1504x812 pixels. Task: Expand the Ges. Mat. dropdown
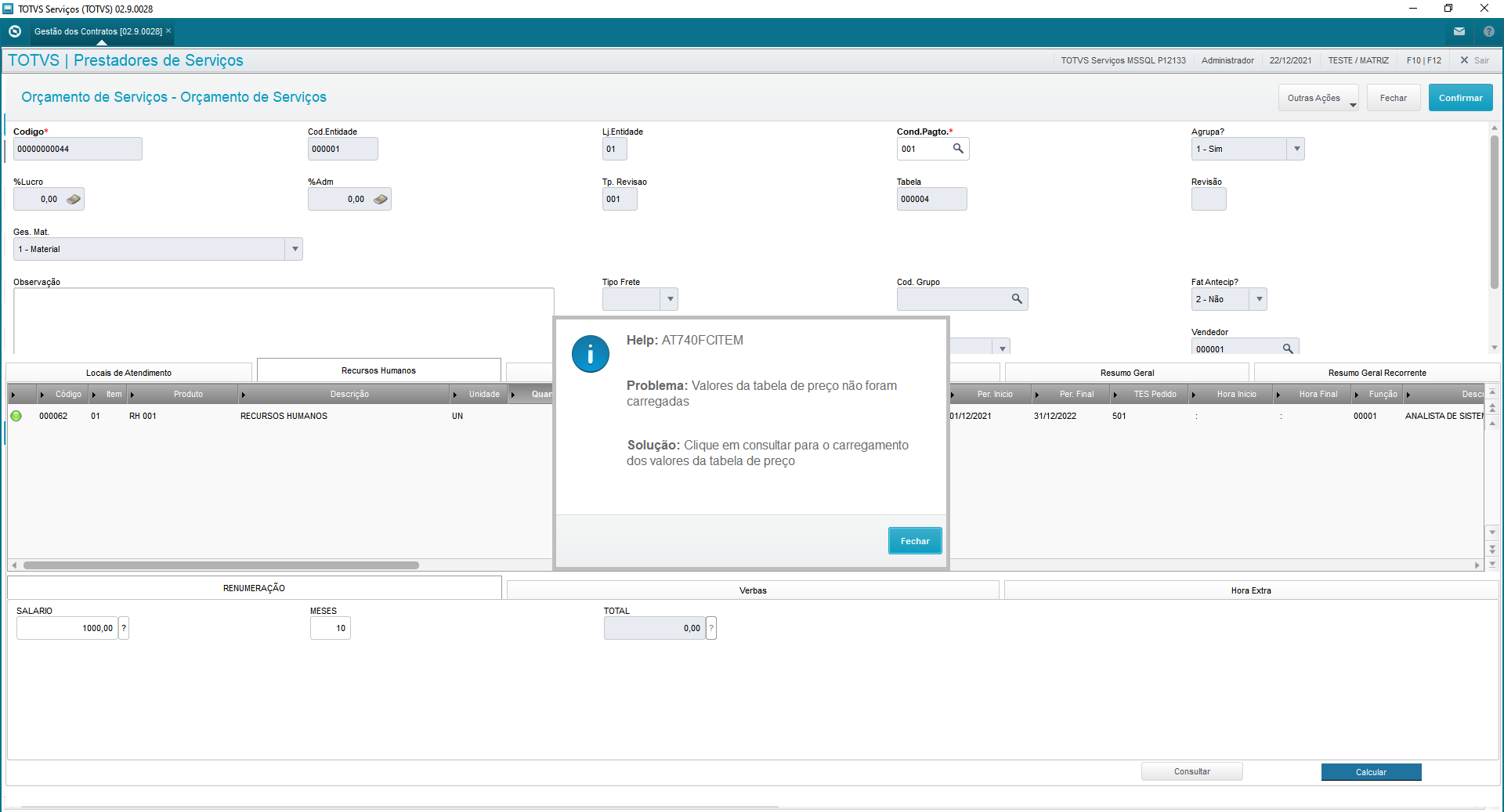(x=295, y=249)
